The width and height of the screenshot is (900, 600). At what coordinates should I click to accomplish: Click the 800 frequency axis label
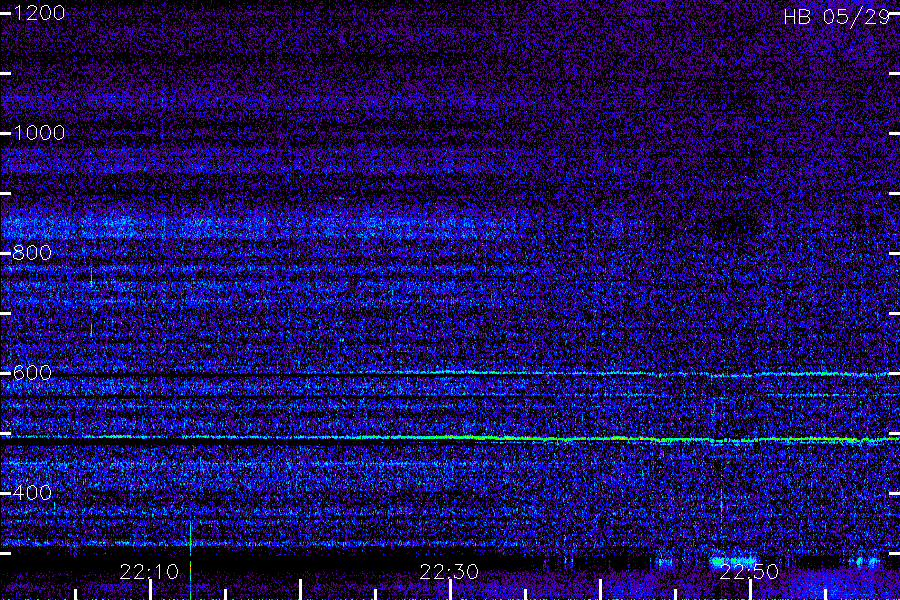(x=32, y=253)
